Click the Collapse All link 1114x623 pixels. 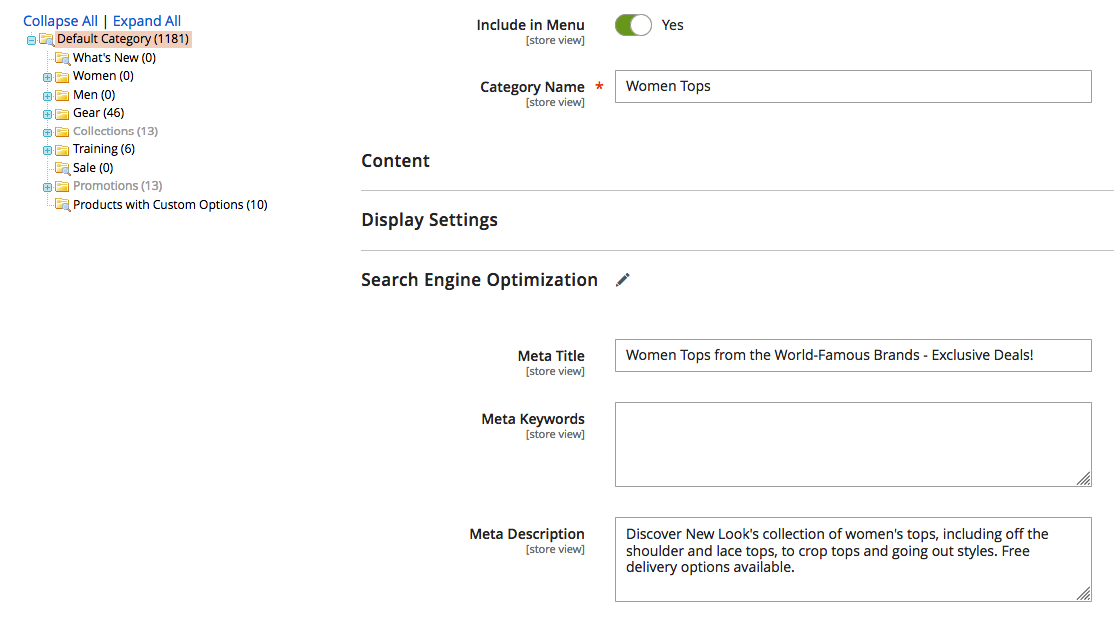coord(60,20)
